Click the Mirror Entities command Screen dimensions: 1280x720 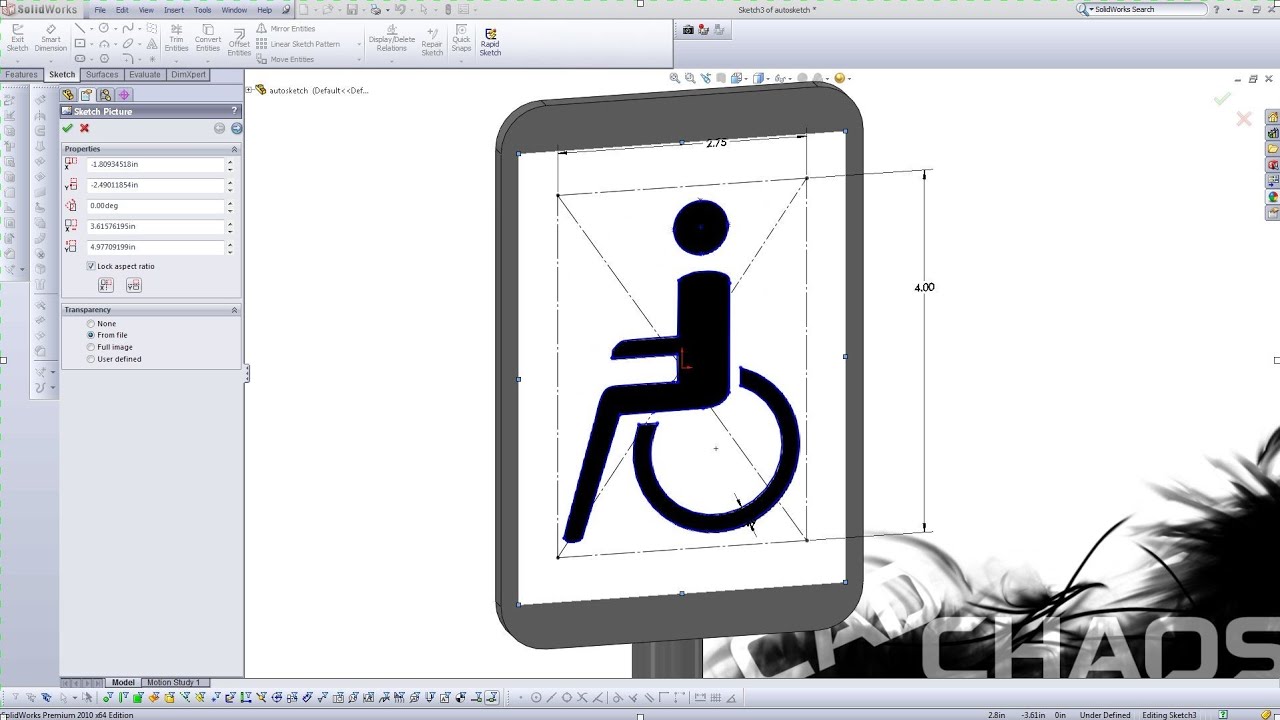(286, 29)
